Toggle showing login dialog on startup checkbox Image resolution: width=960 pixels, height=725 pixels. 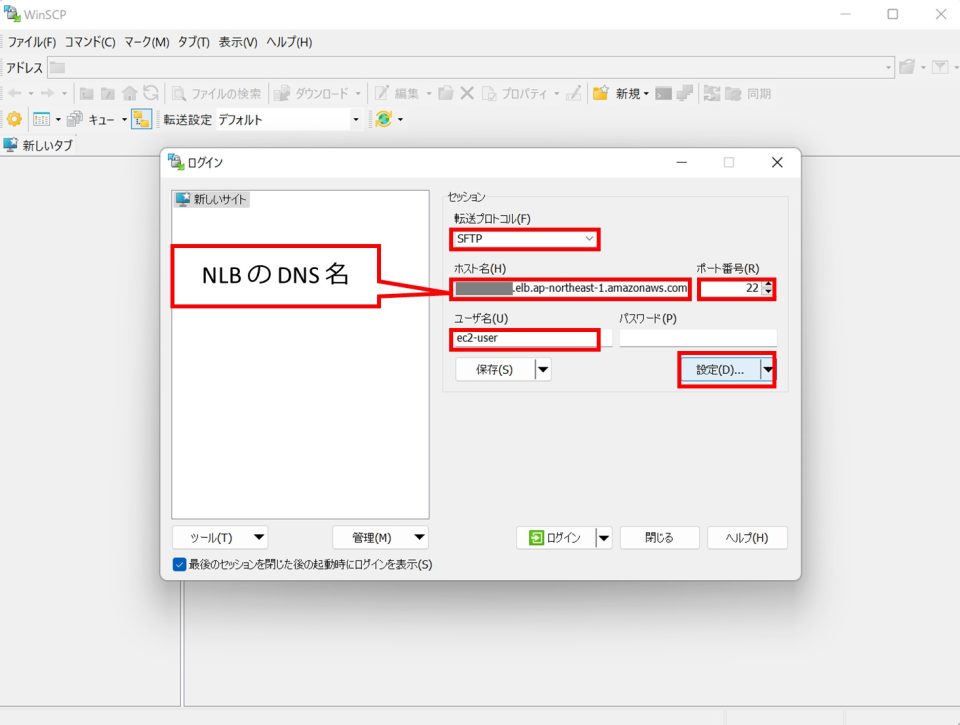click(x=177, y=564)
